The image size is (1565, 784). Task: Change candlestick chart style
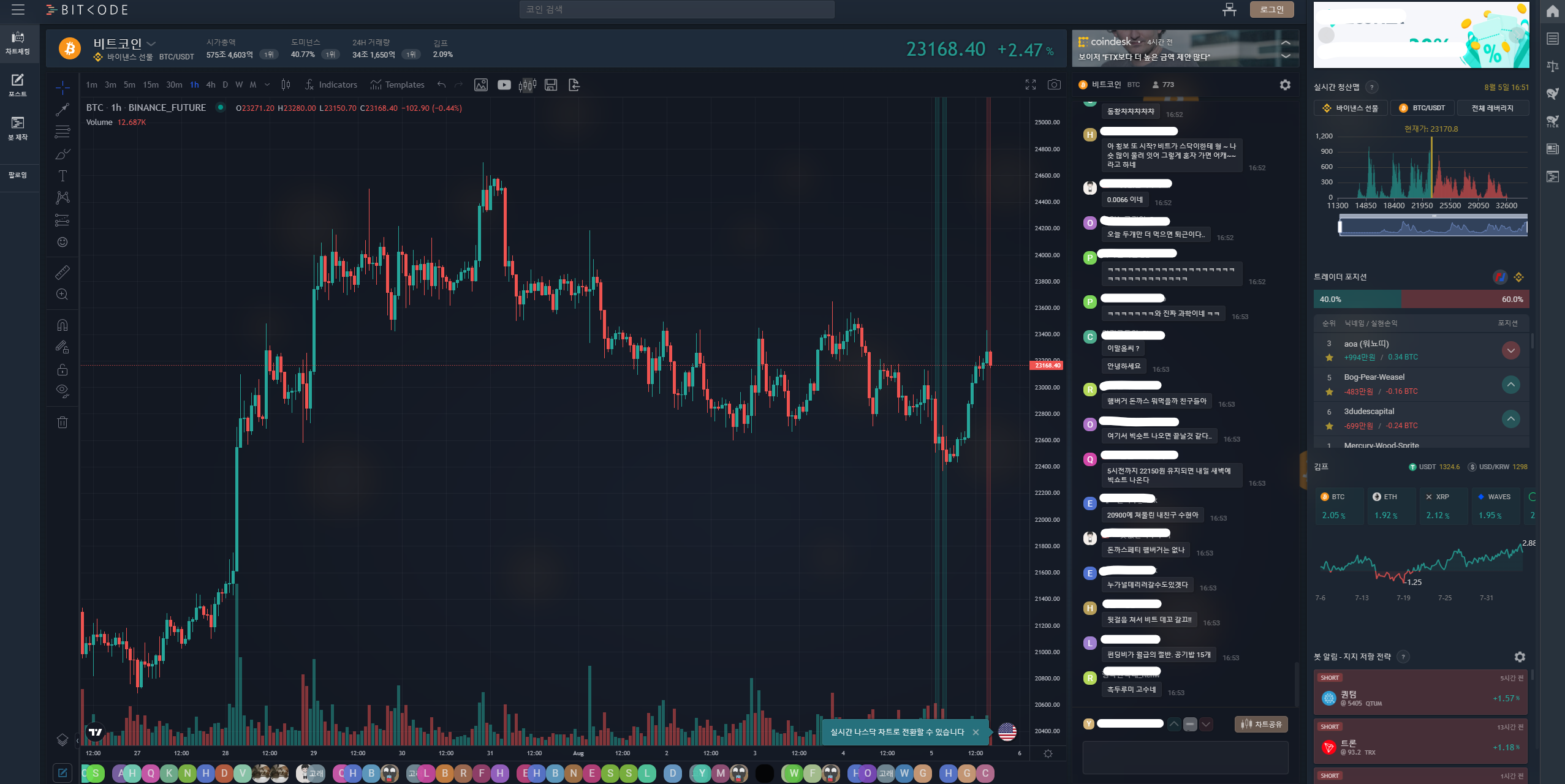click(286, 85)
